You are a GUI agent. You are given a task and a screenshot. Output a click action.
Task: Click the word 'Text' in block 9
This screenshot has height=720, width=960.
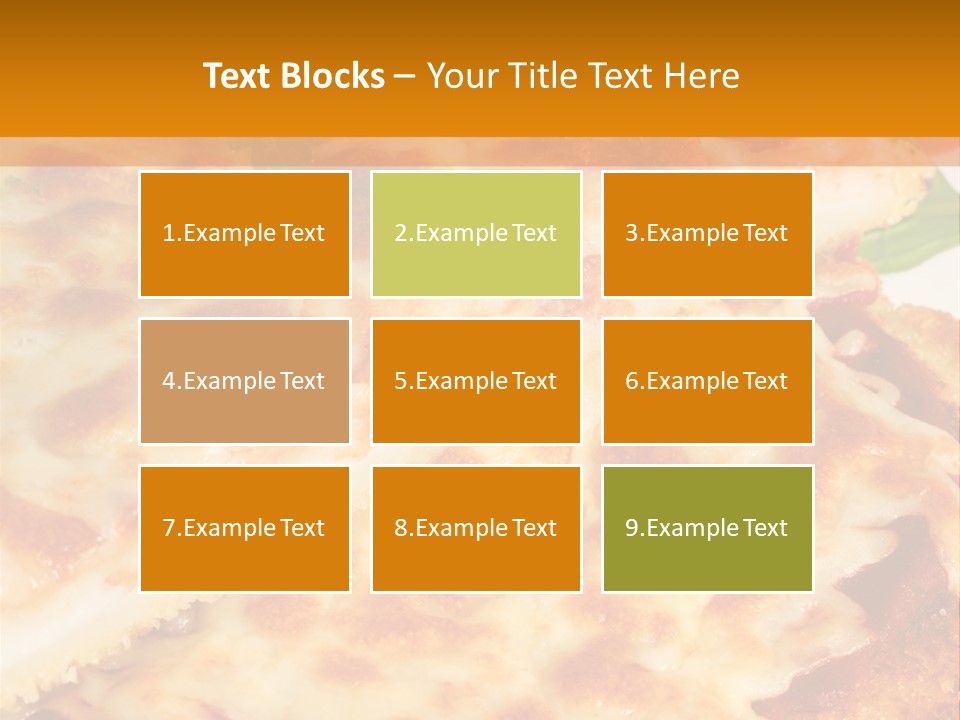[765, 528]
